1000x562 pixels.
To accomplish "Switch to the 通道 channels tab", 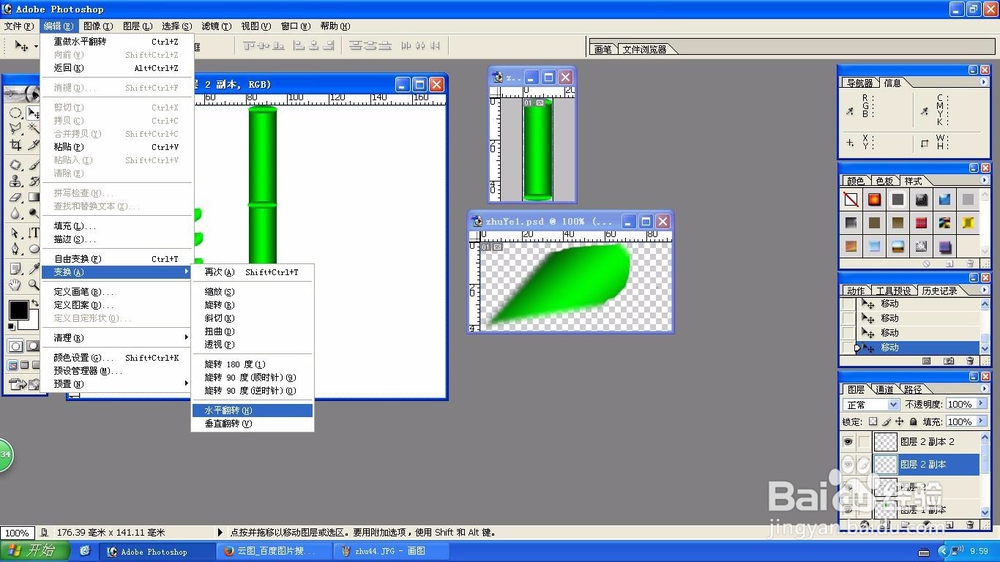I will pos(884,389).
